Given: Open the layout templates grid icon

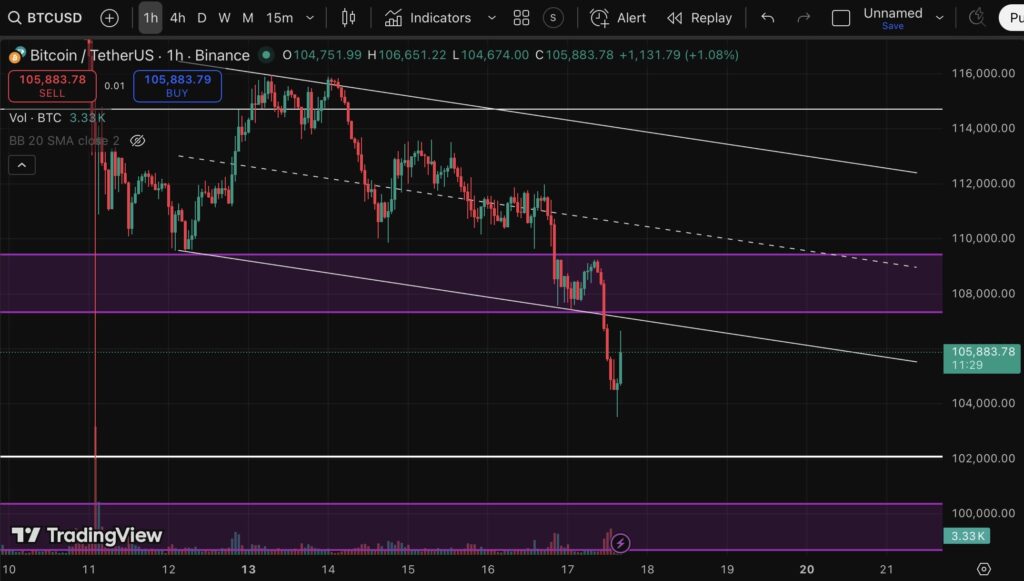Looking at the screenshot, I should click(521, 18).
